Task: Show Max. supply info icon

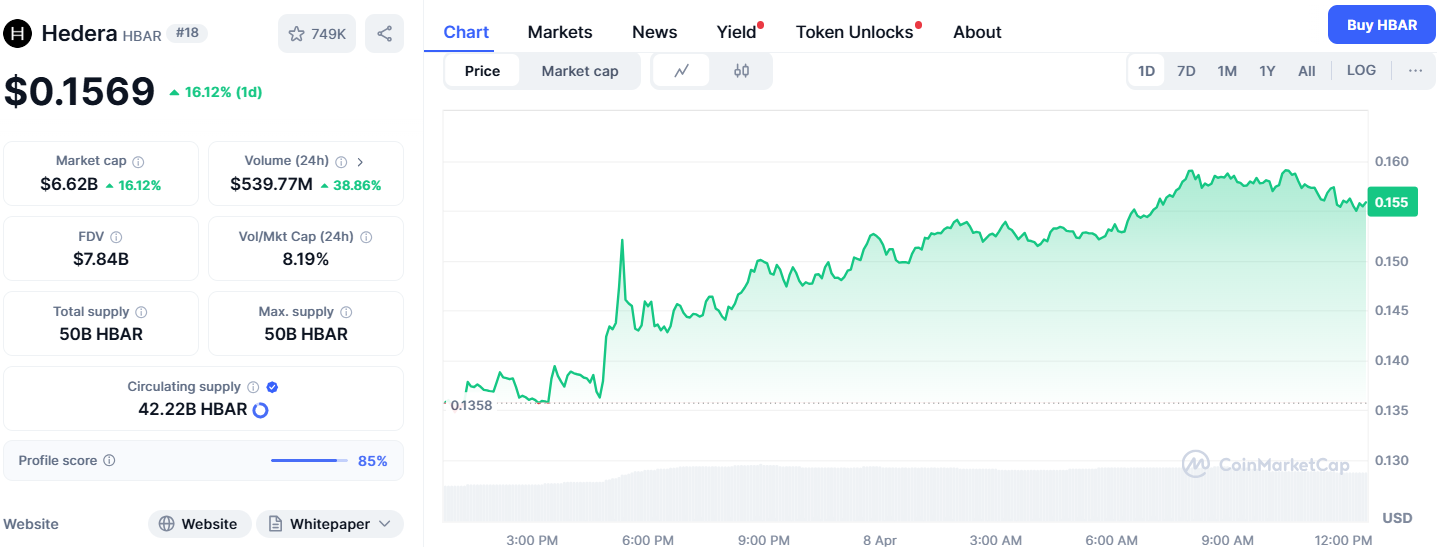Action: pyautogui.click(x=346, y=312)
